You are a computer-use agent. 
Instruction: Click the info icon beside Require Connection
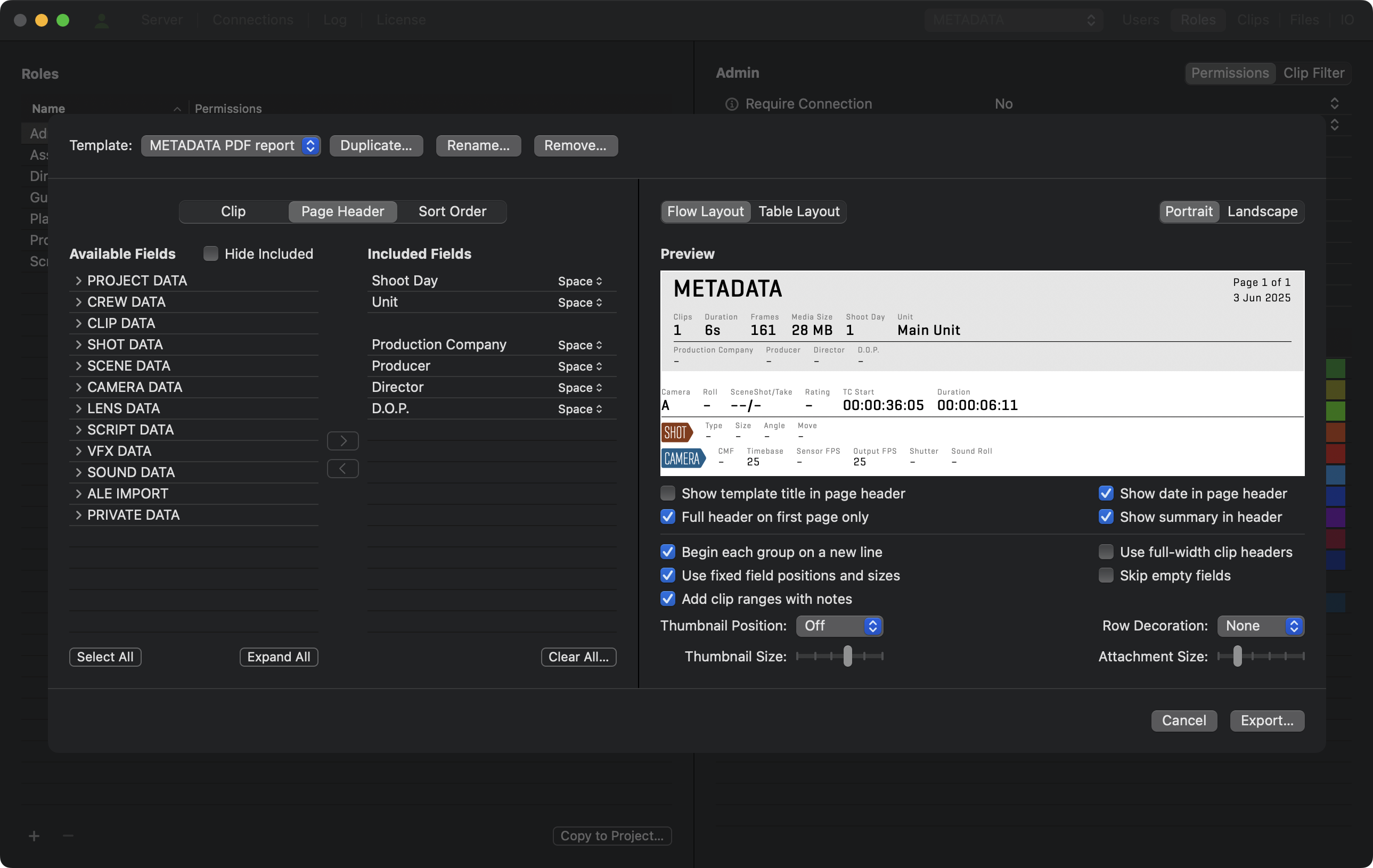point(732,104)
